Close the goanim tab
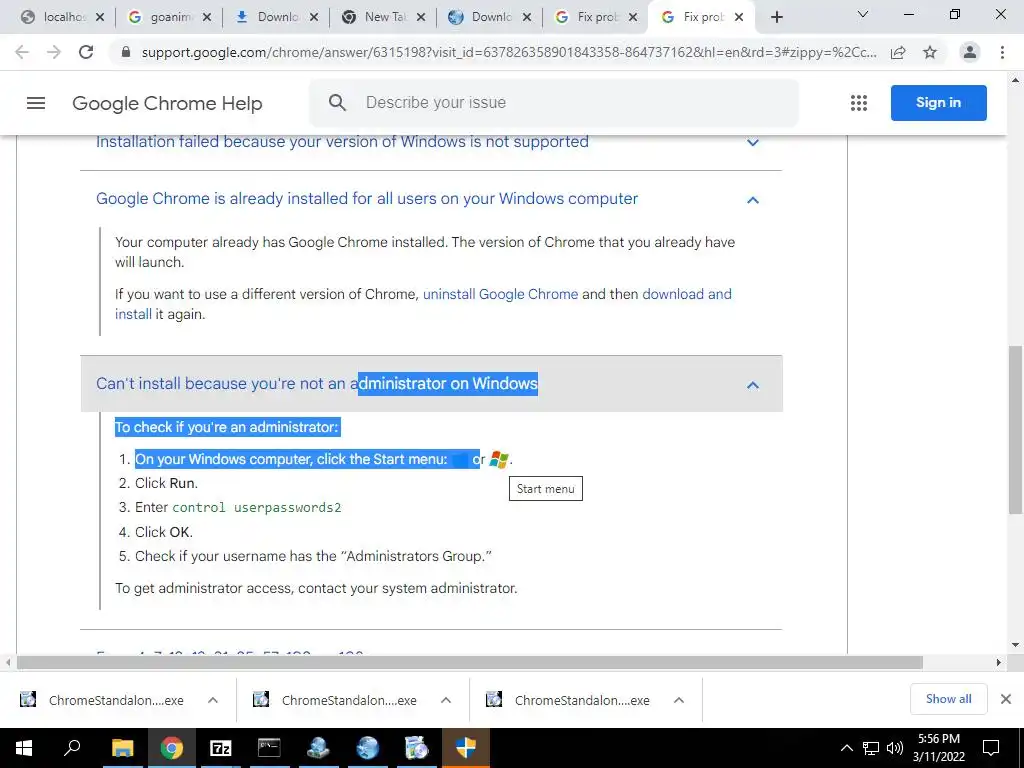The width and height of the screenshot is (1024, 768). pos(207,18)
